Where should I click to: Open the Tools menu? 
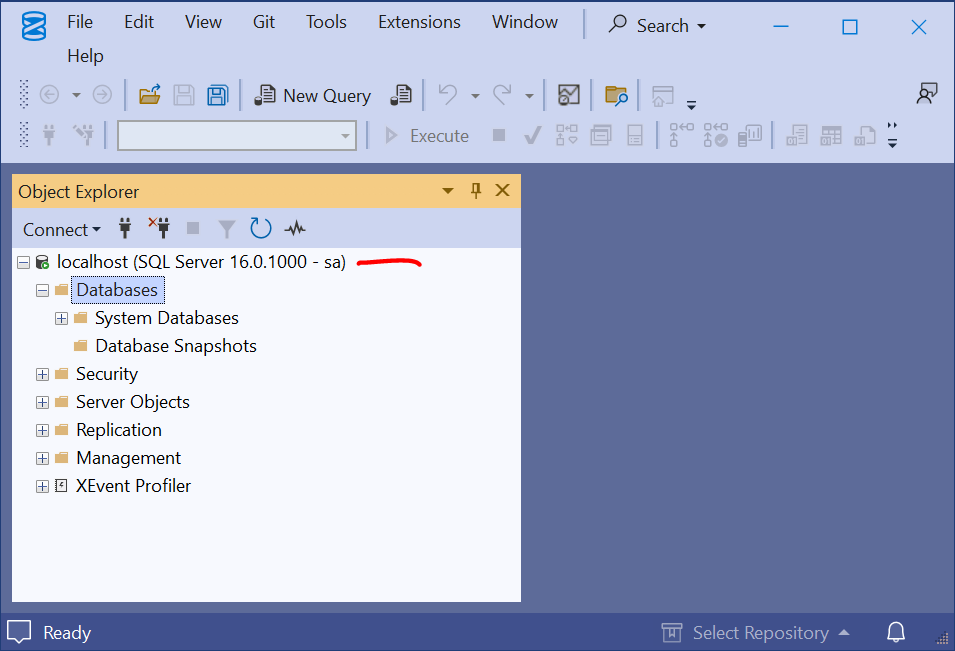tap(326, 22)
